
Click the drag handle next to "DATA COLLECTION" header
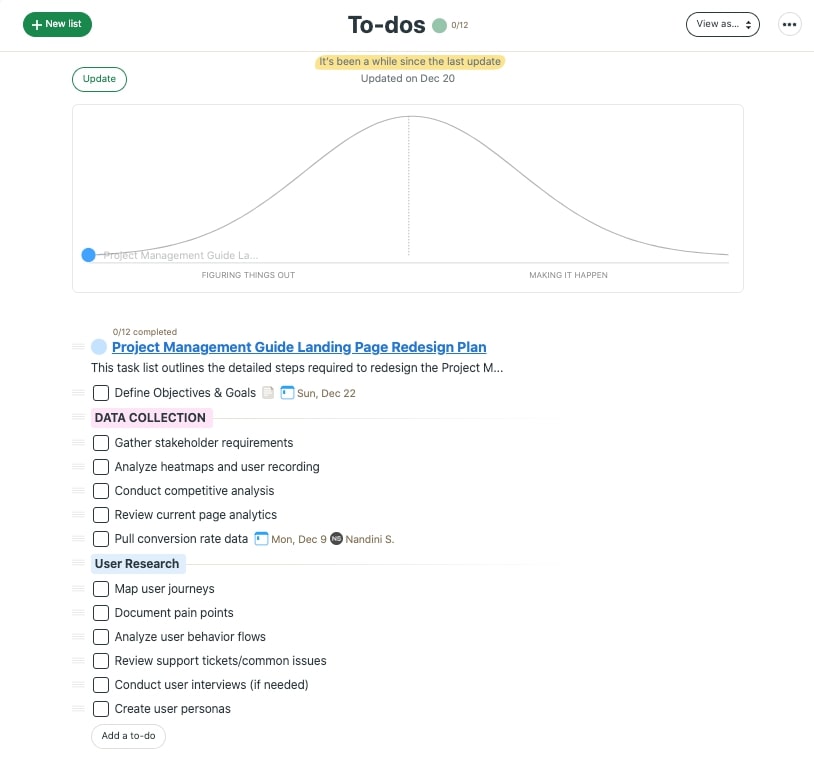(79, 417)
